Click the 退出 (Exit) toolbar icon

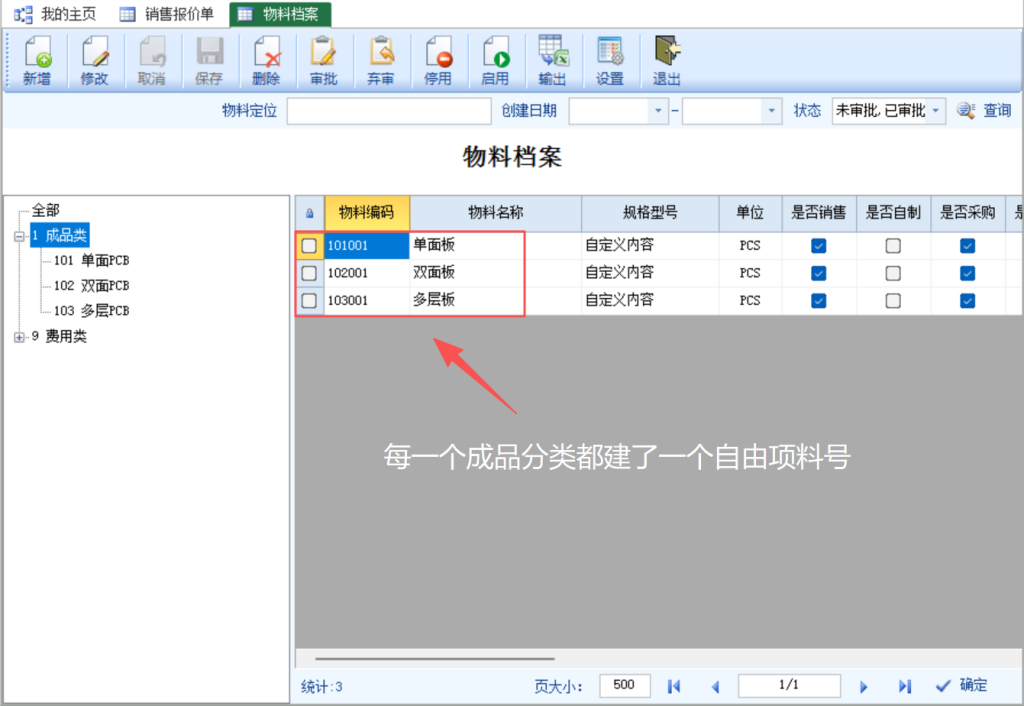point(666,60)
